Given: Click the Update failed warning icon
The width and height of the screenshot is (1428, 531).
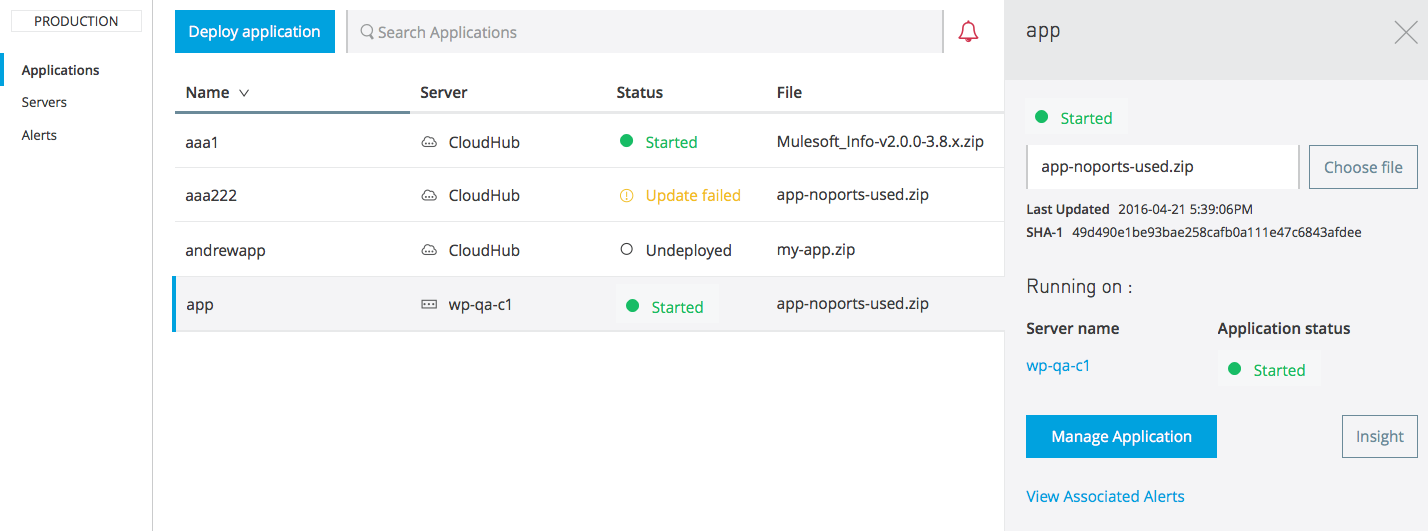Looking at the screenshot, I should [627, 196].
